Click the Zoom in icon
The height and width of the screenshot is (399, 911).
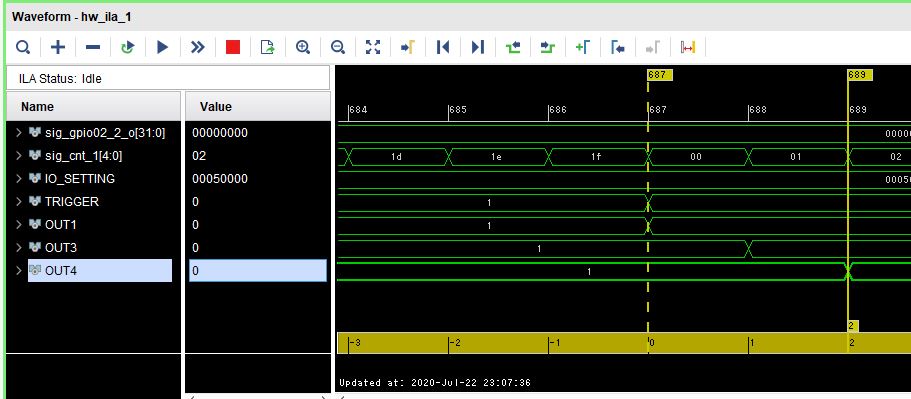point(303,47)
